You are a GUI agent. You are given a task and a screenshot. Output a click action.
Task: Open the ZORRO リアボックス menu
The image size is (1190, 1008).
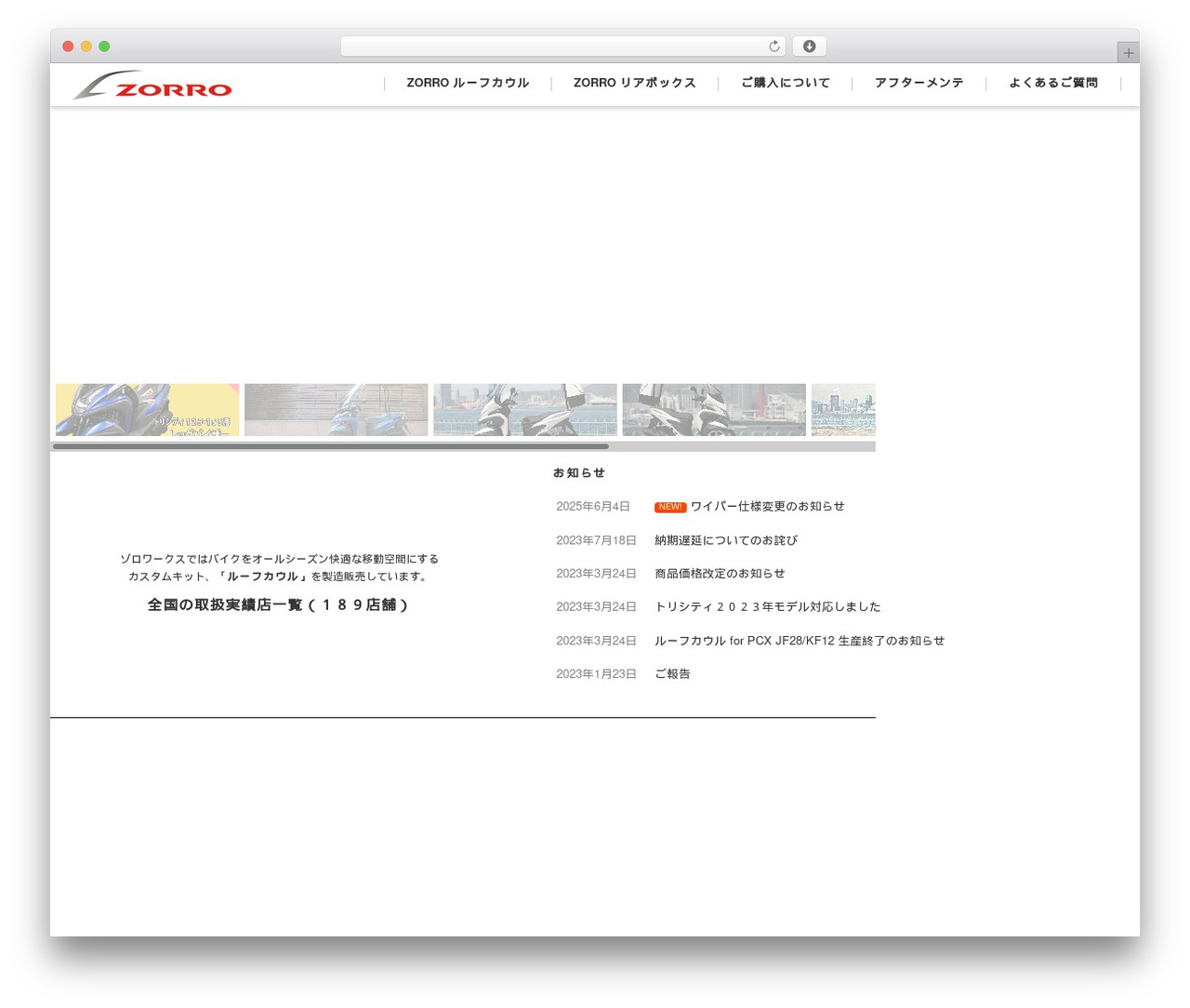coord(634,83)
